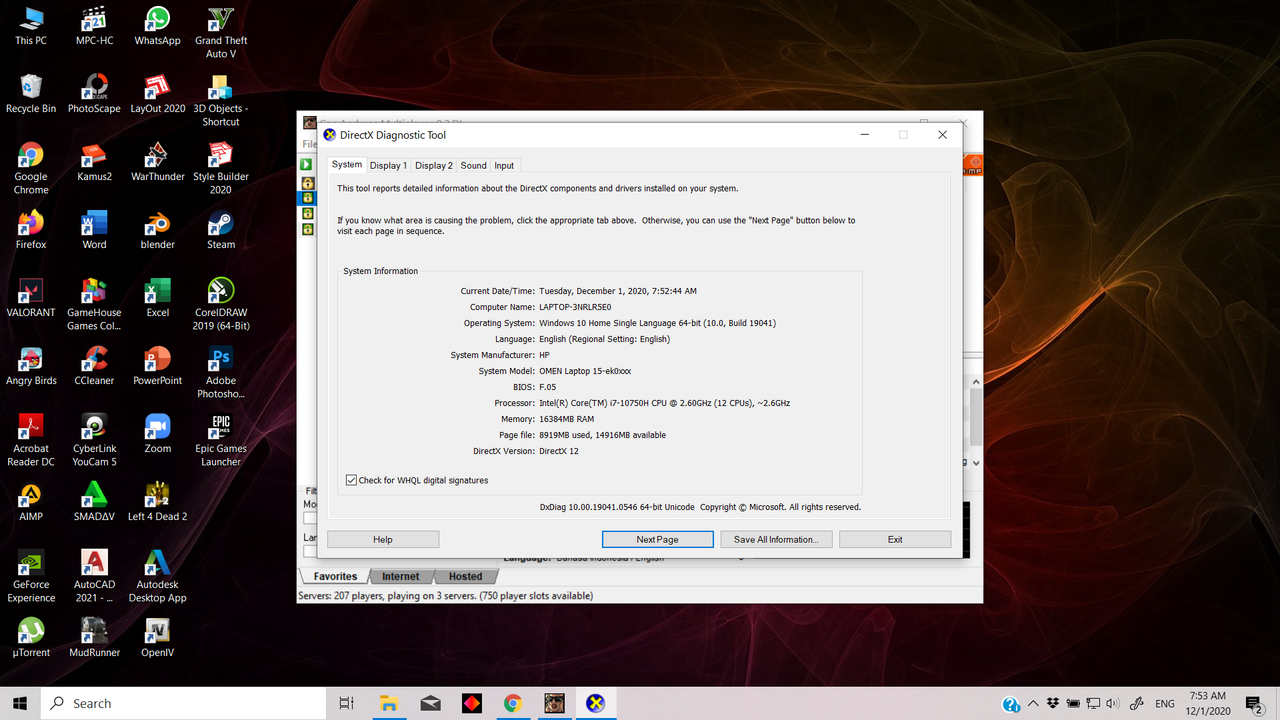The image size is (1280, 720).
Task: Open PowerPoint desktop shortcut
Action: click(x=157, y=366)
